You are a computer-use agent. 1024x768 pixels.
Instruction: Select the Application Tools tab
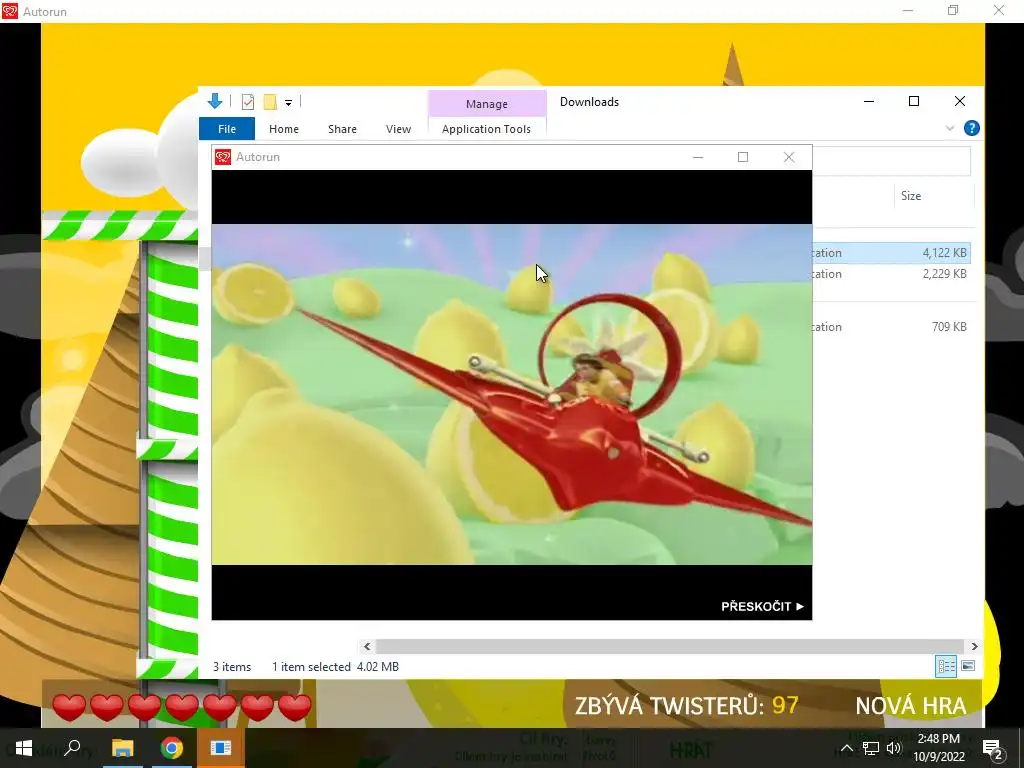tap(486, 129)
